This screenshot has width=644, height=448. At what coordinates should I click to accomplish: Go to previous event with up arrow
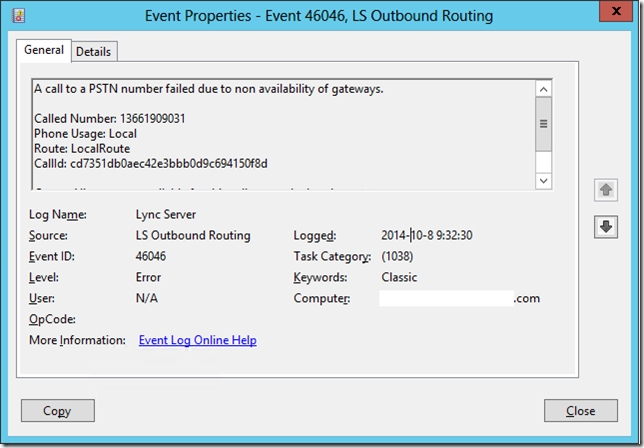606,190
